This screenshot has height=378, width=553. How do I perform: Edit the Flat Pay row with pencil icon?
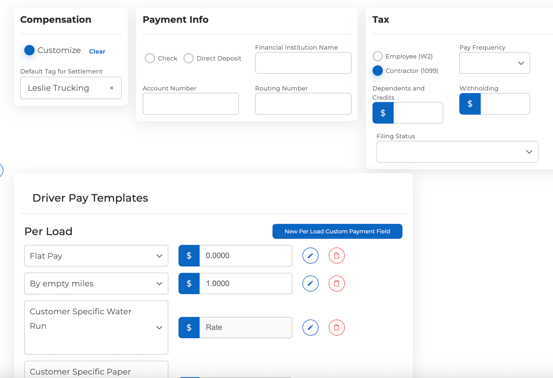tap(310, 256)
